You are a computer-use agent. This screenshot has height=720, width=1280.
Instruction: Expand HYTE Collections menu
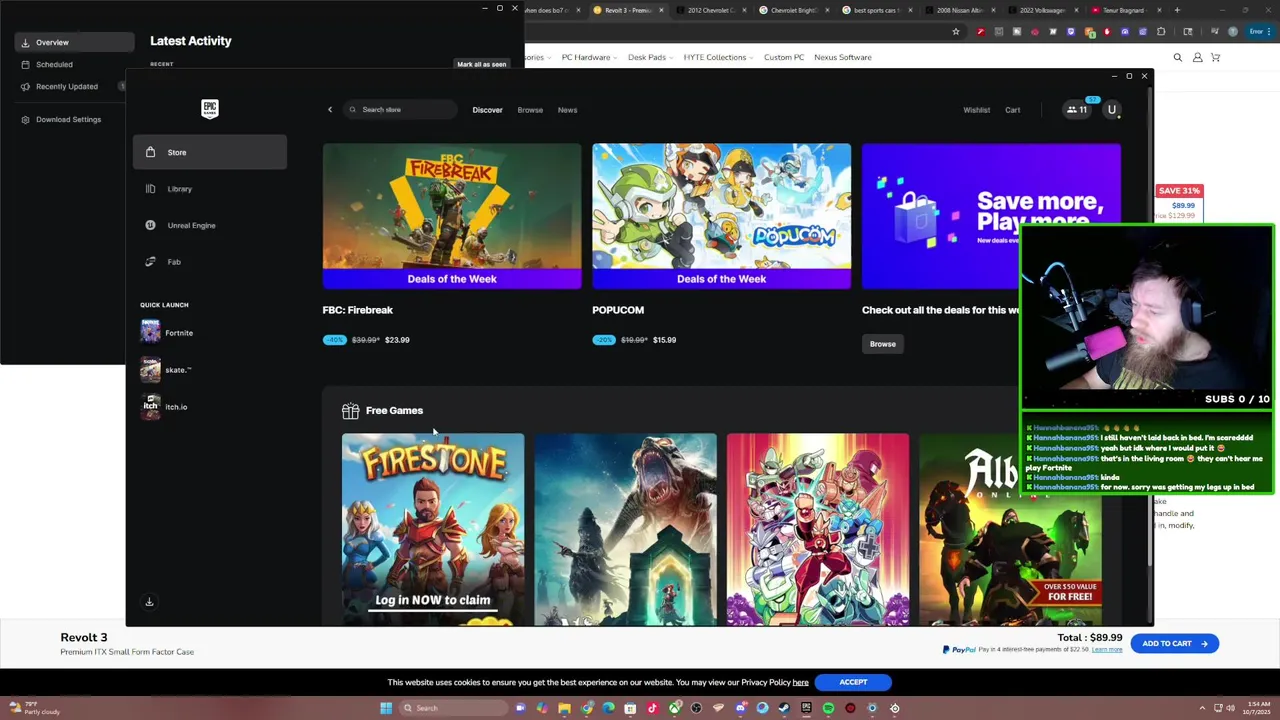tap(718, 57)
